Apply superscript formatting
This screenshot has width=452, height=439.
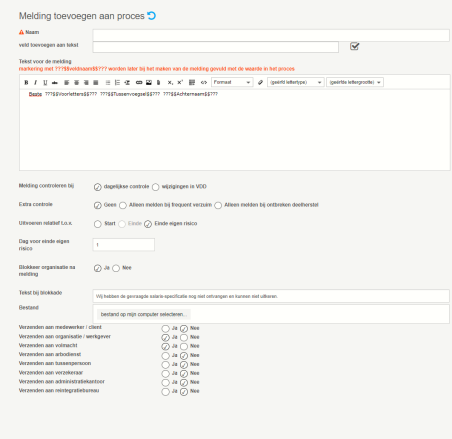point(180,82)
